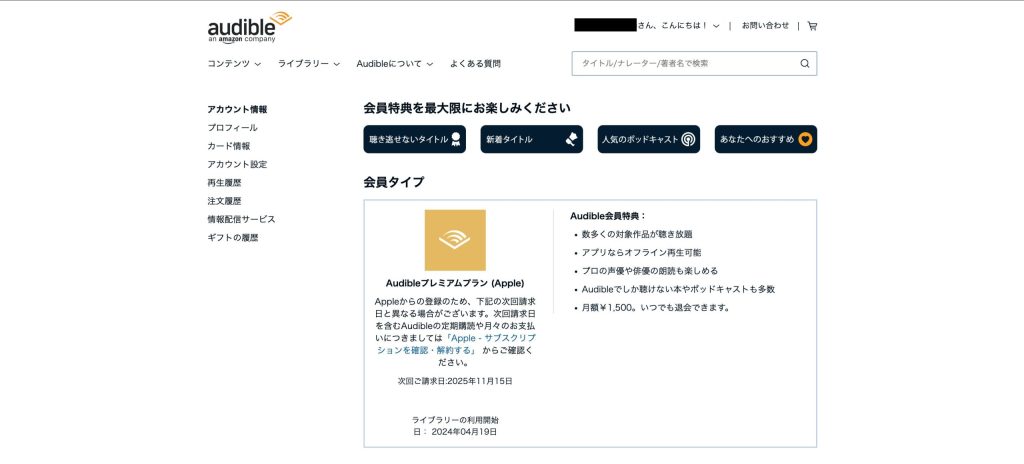Expand the さん、こんにちは account dropdown

point(679,26)
